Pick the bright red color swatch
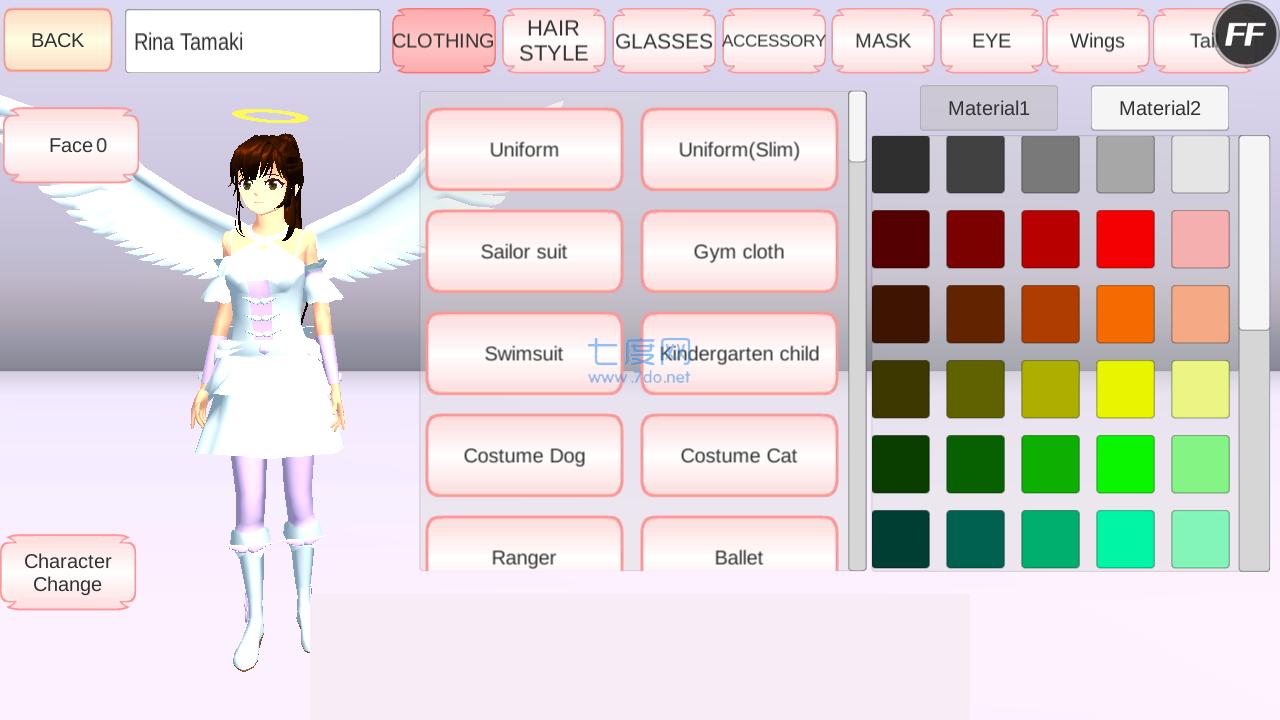Screen dimensions: 1280x720 point(1125,239)
